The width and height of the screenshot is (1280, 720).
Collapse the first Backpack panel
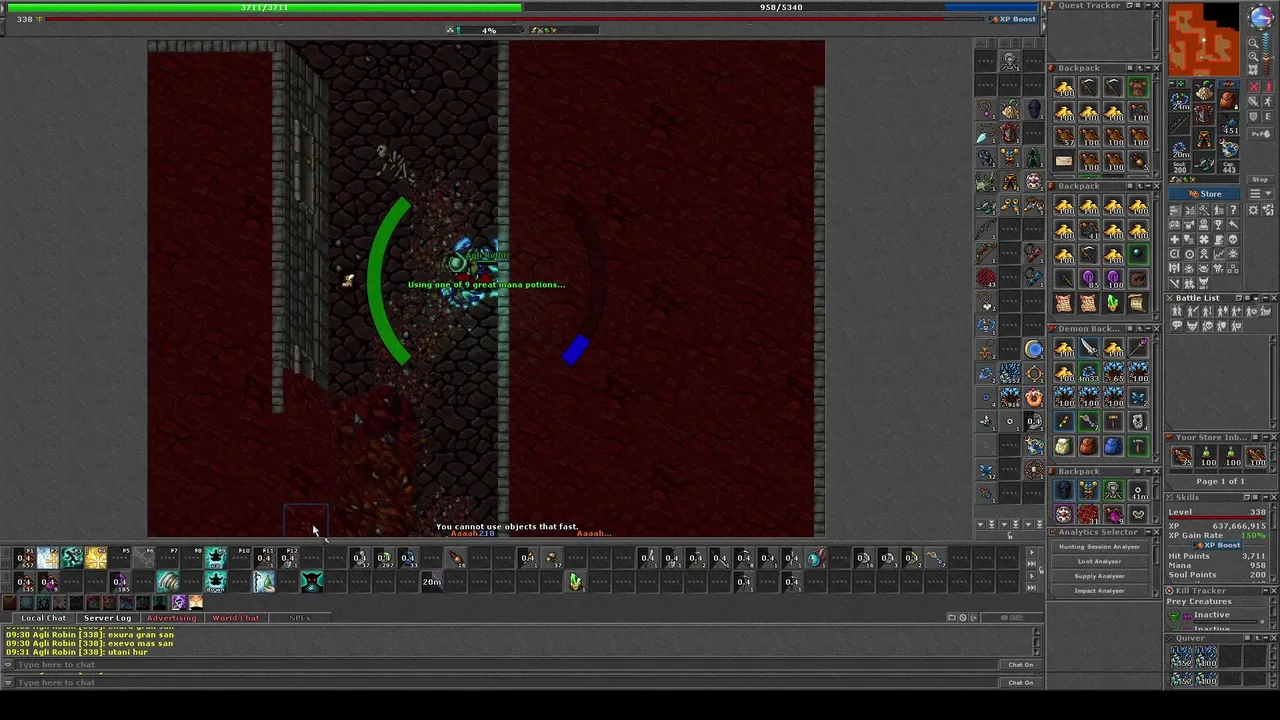click(1148, 68)
